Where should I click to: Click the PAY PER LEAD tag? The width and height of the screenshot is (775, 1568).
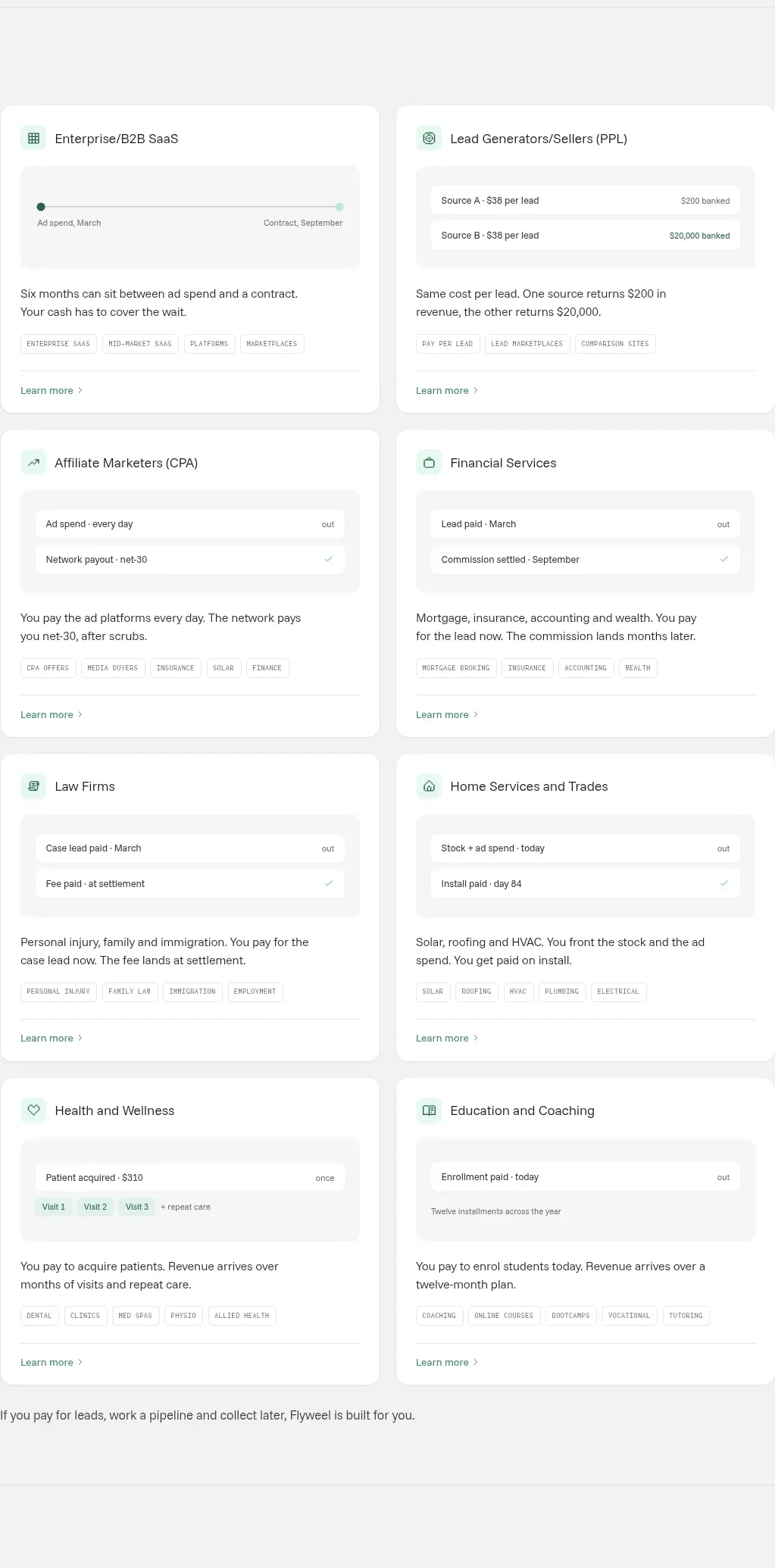(x=448, y=344)
